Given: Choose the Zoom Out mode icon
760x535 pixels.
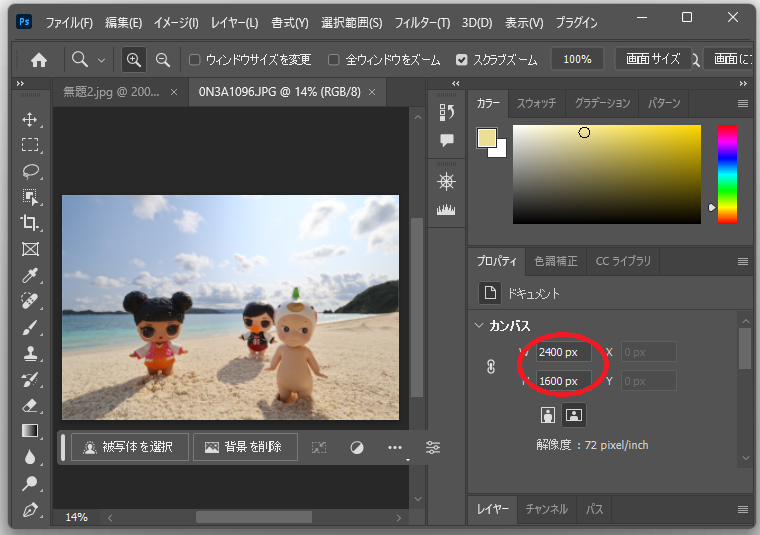Looking at the screenshot, I should click(x=163, y=60).
